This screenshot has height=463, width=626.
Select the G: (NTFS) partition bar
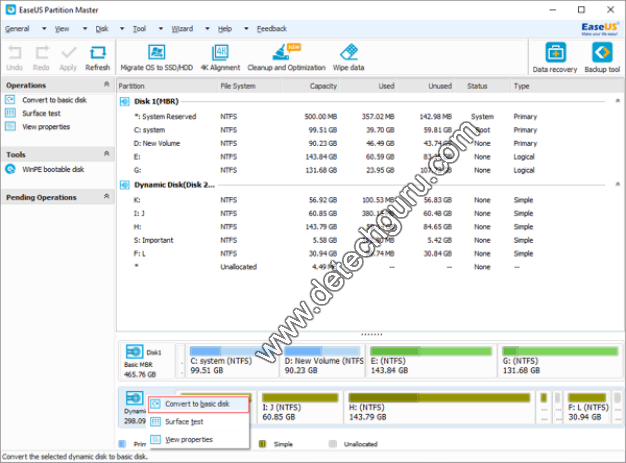(561, 361)
